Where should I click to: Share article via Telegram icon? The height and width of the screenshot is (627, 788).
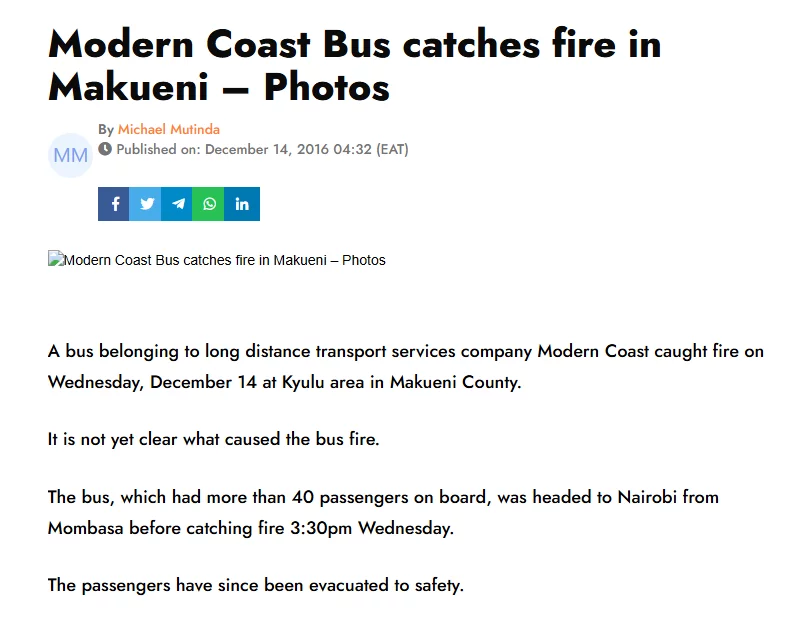(177, 204)
